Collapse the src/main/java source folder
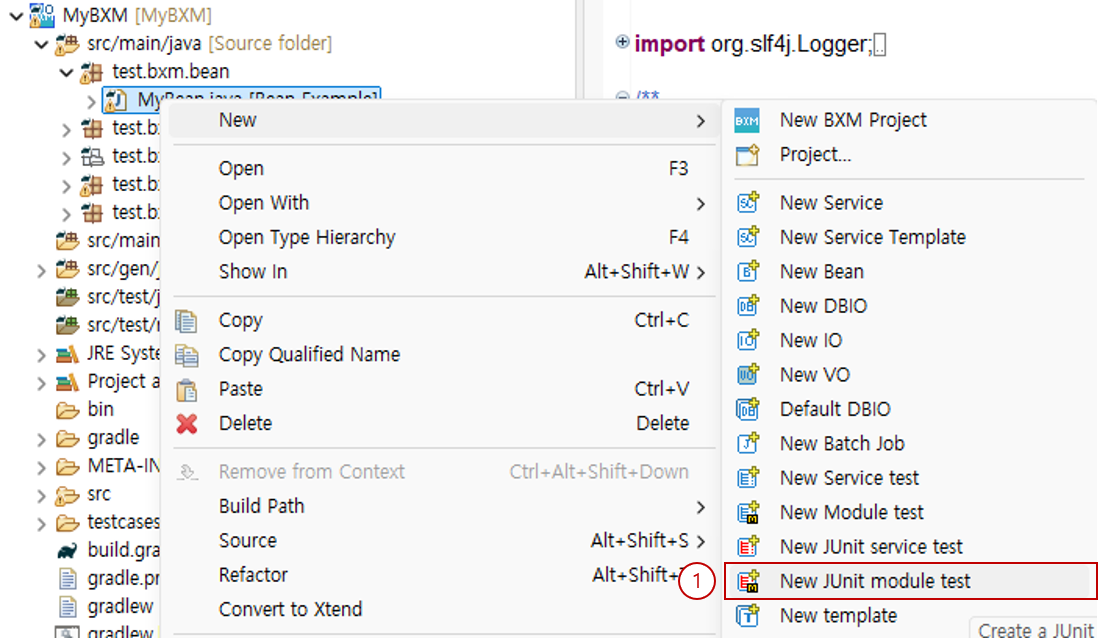Screen dimensions: 1098x638 coord(41,44)
